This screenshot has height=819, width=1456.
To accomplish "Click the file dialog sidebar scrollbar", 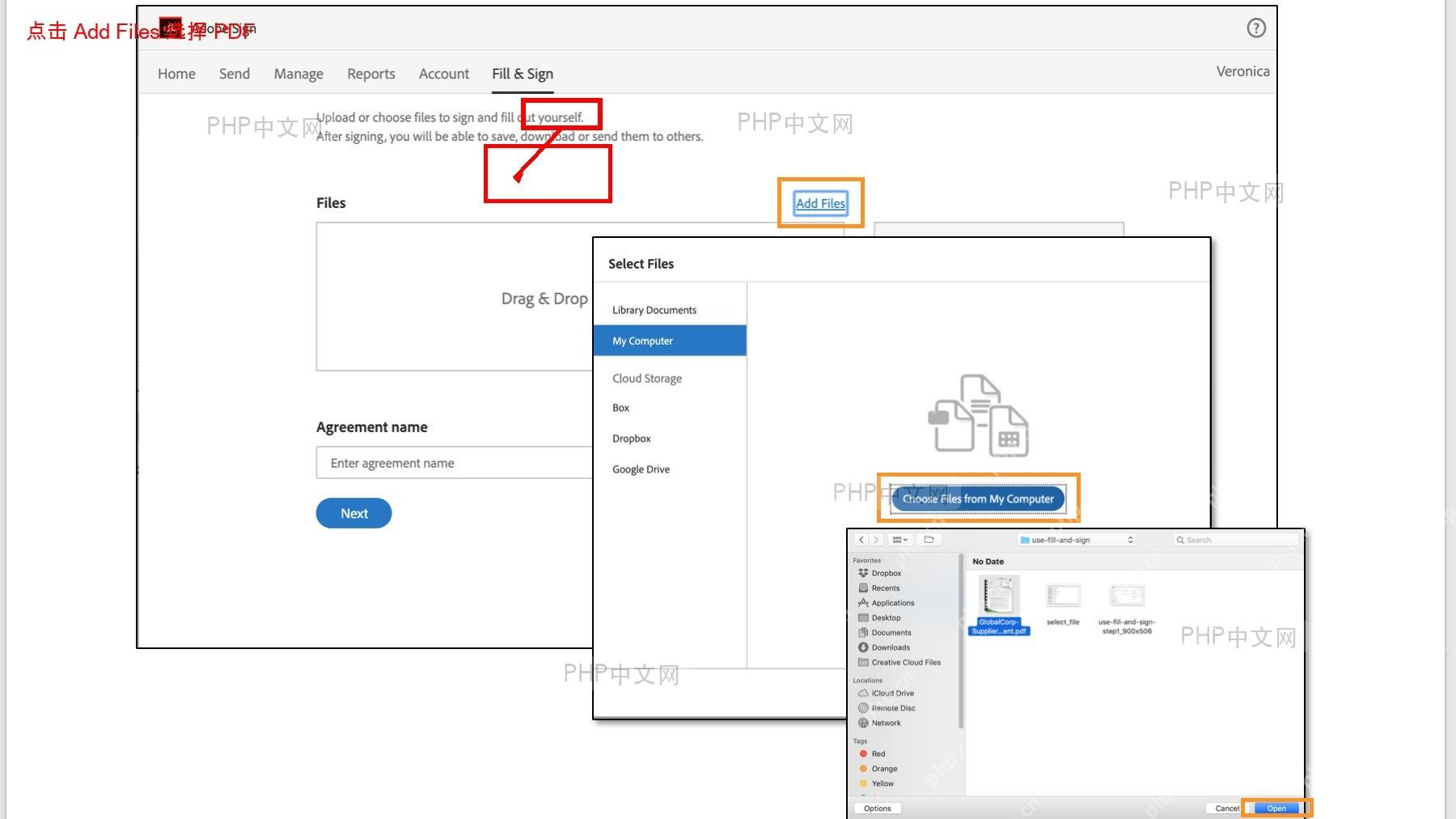I will click(x=961, y=641).
